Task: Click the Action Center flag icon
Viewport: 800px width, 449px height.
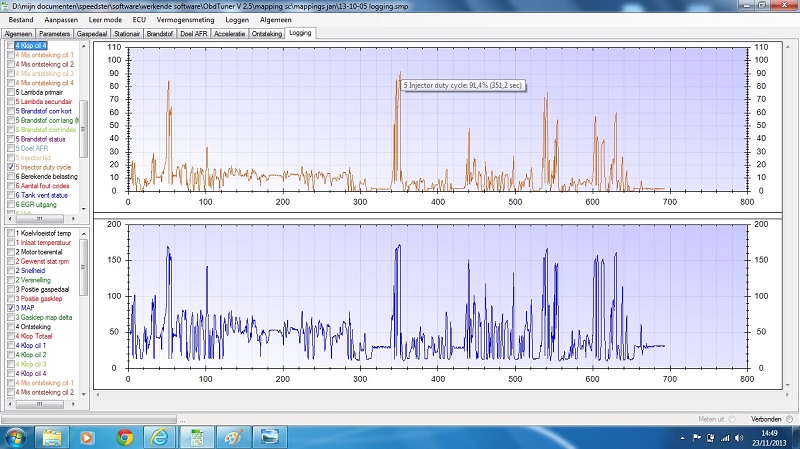Action: coord(696,438)
